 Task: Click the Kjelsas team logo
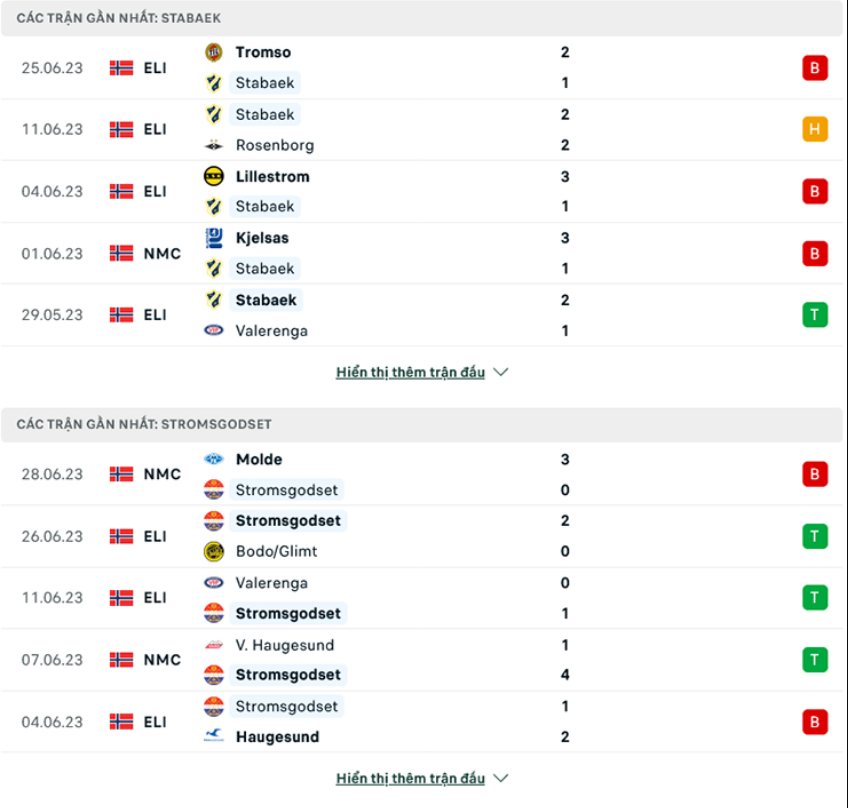click(214, 238)
